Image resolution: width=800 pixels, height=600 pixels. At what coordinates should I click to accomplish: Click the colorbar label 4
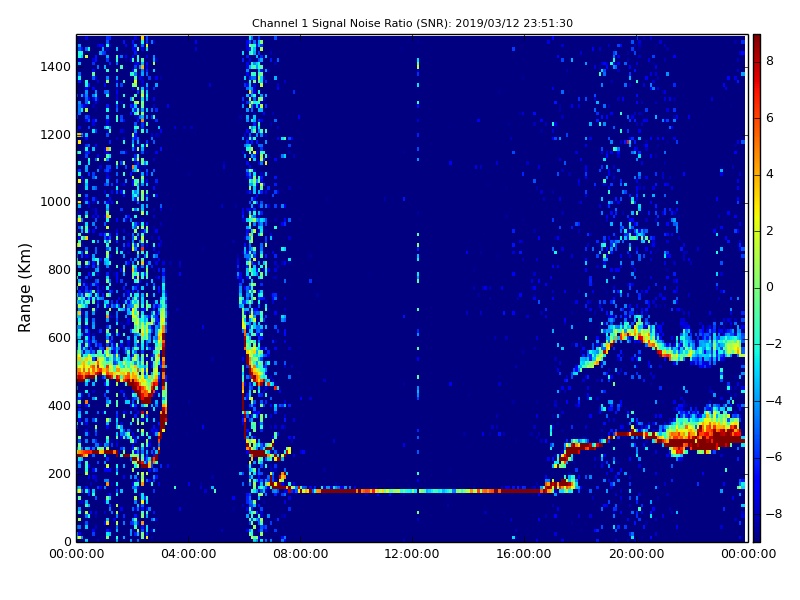[770, 174]
